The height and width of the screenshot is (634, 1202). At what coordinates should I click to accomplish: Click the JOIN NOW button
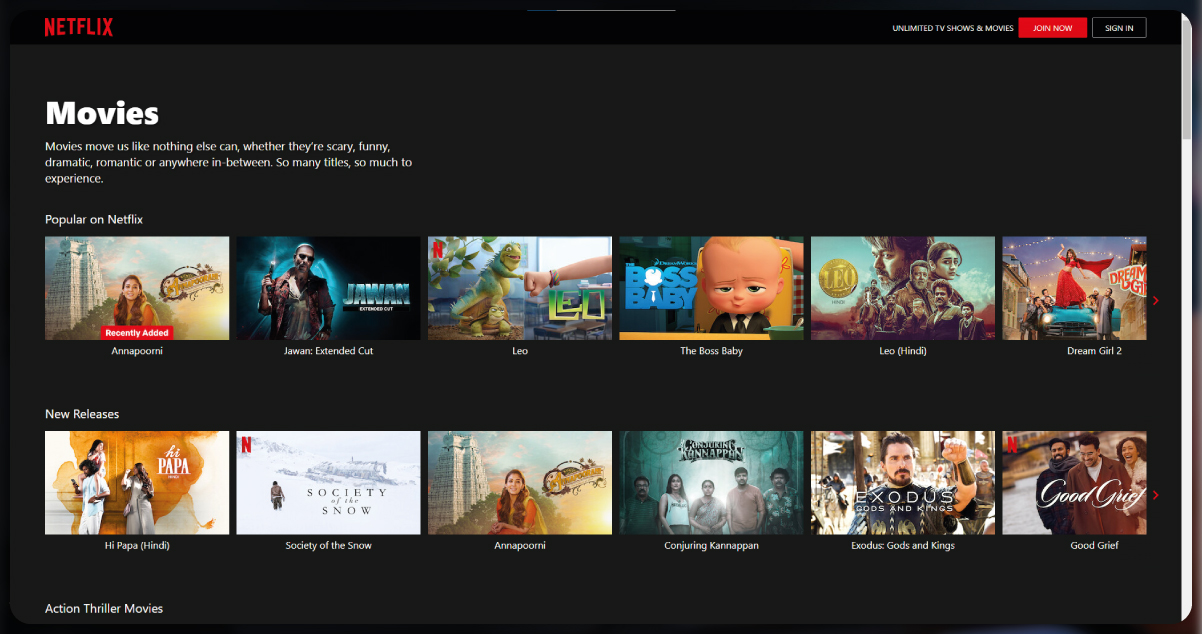click(1052, 28)
